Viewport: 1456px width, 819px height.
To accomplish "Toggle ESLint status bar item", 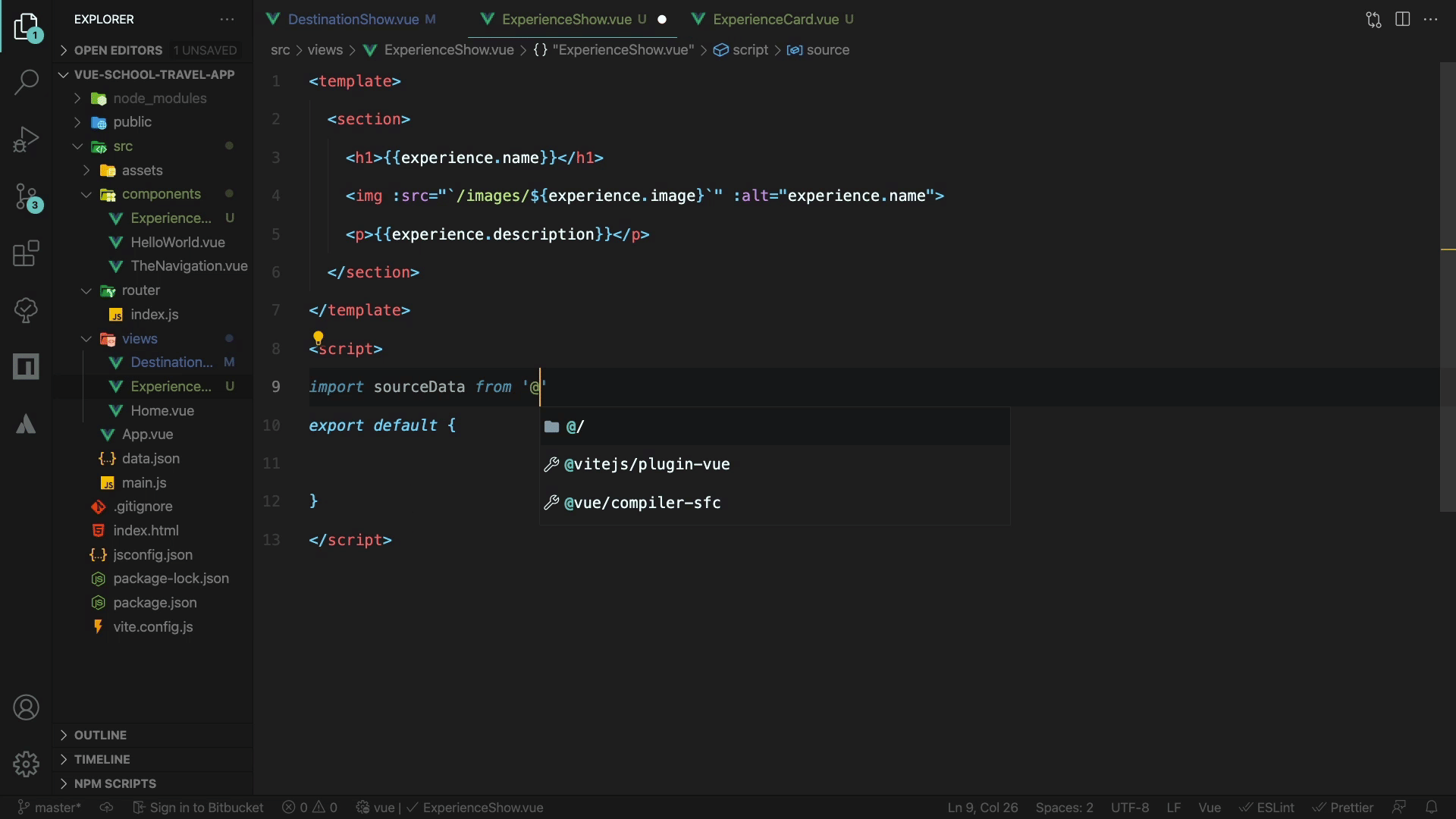I will (1267, 808).
